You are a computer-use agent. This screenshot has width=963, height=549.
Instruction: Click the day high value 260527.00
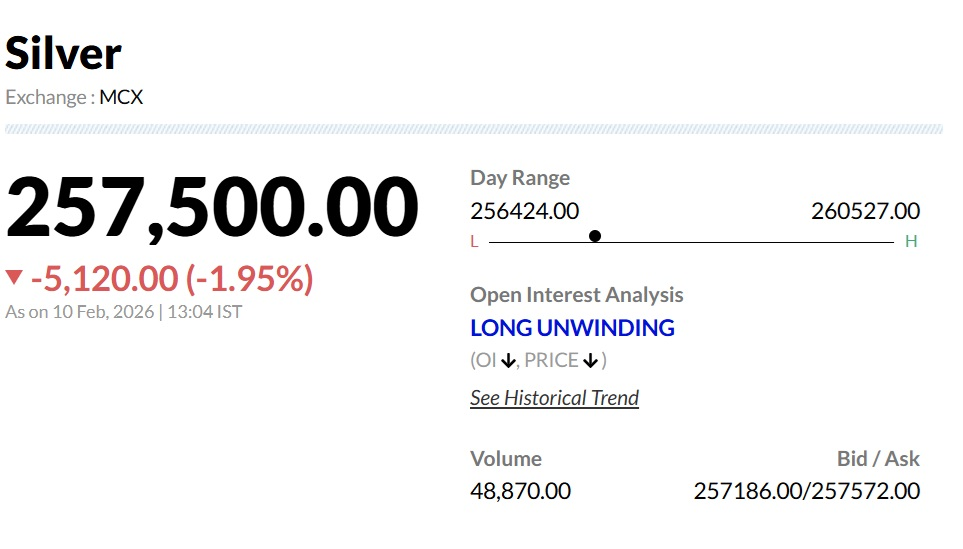point(865,211)
